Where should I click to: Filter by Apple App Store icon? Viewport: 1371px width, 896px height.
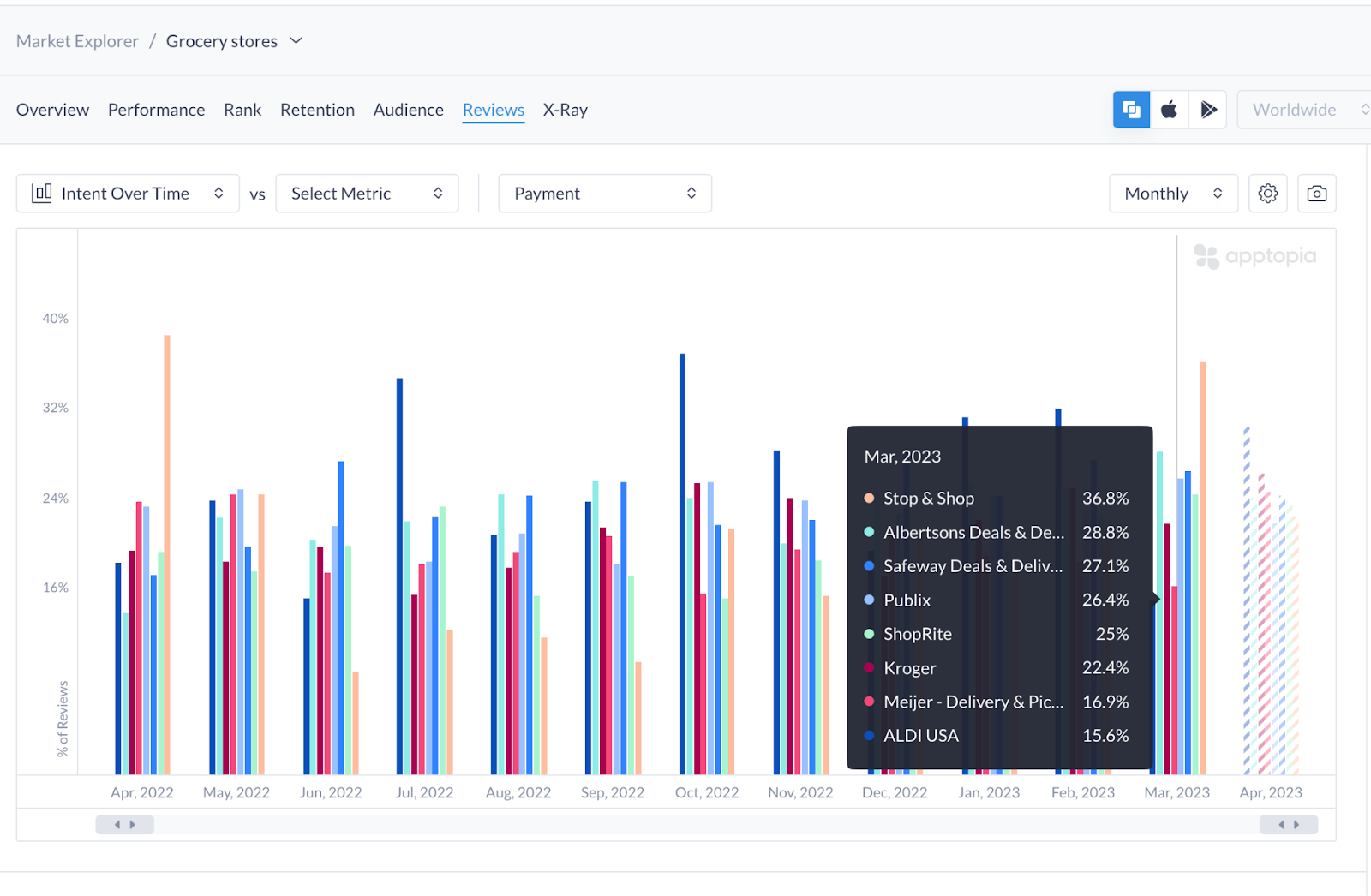(x=1169, y=110)
